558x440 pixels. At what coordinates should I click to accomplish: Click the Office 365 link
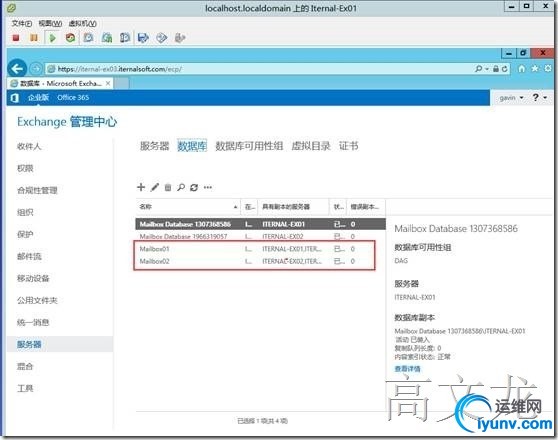click(x=73, y=98)
